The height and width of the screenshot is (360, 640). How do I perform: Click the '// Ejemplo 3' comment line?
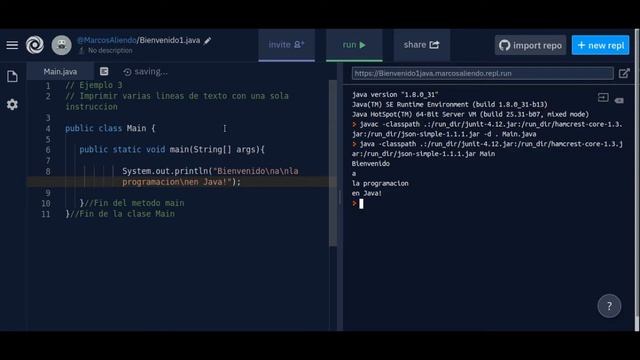(94, 85)
